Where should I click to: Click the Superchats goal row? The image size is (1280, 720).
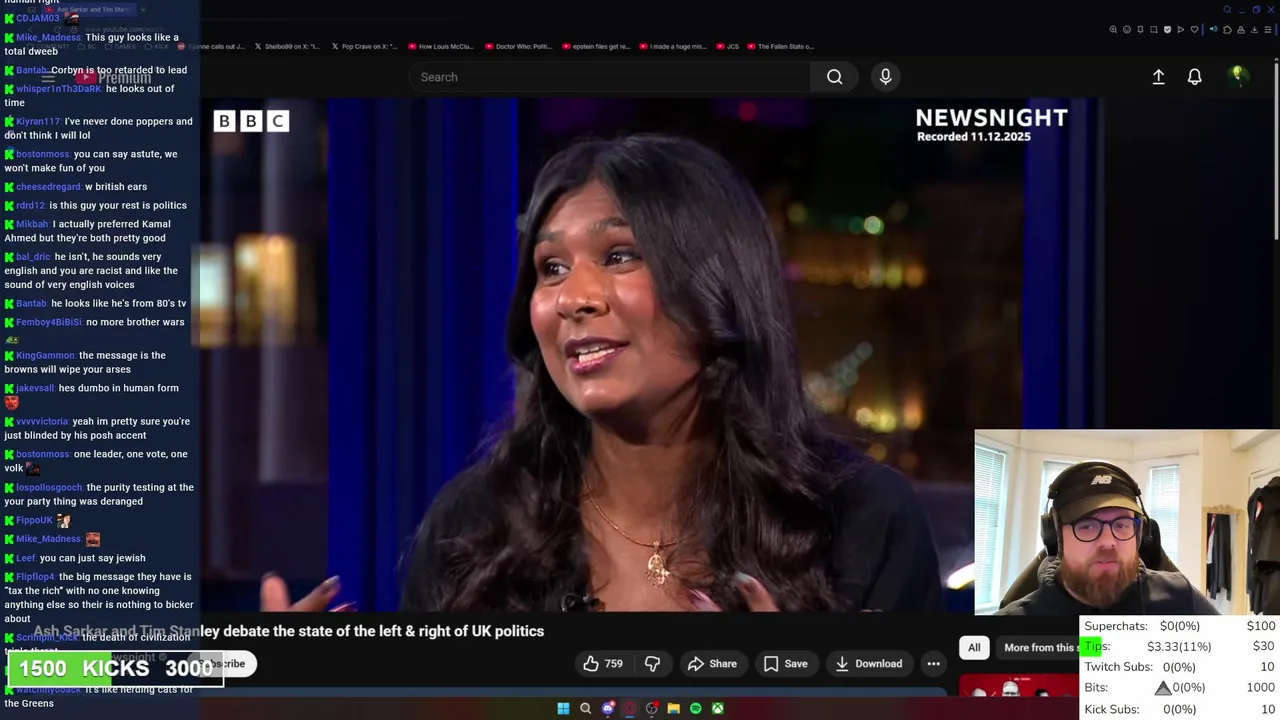1180,626
